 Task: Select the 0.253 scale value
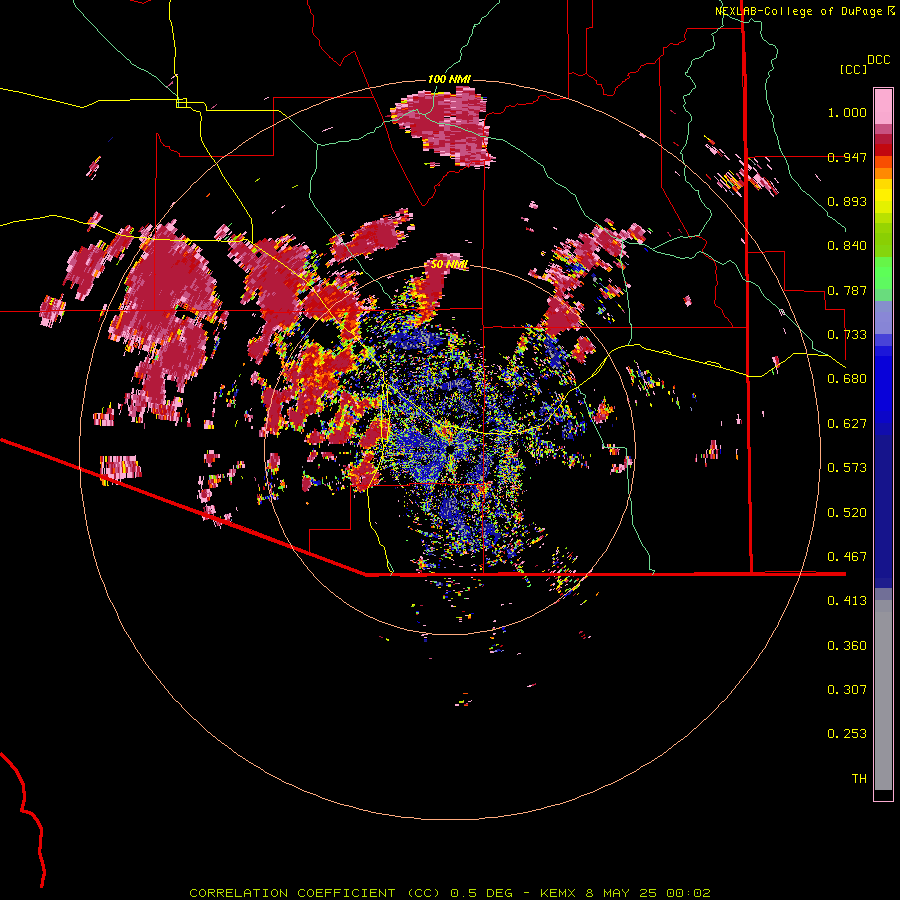(847, 734)
